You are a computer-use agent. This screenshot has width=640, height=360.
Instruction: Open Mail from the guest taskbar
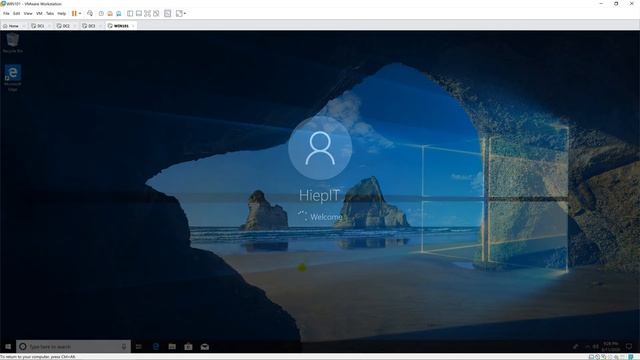204,347
